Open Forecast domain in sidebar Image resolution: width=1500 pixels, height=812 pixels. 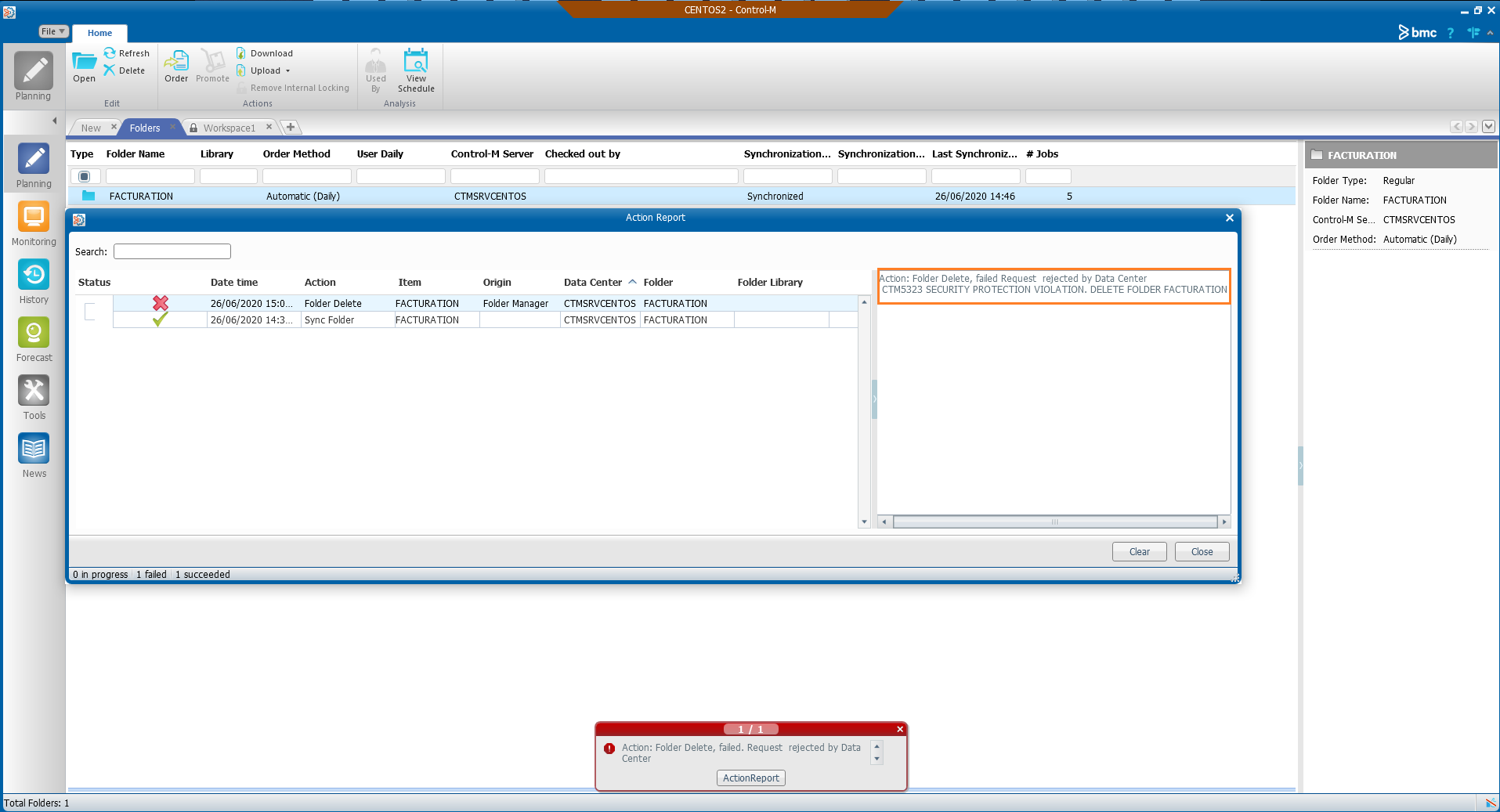34,340
